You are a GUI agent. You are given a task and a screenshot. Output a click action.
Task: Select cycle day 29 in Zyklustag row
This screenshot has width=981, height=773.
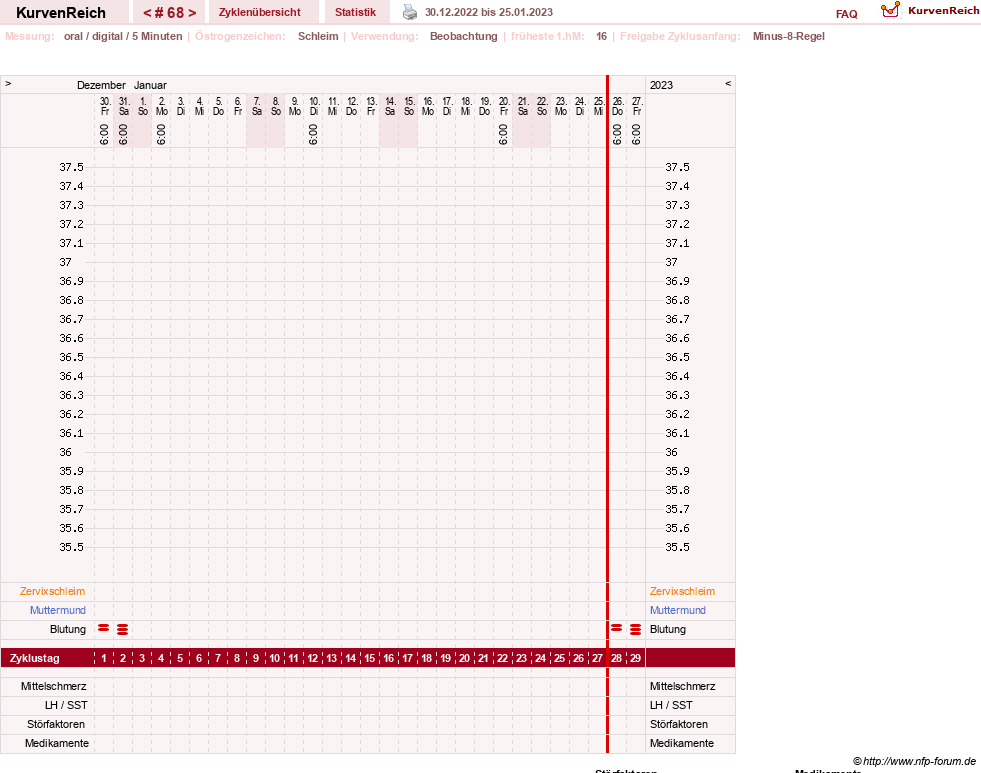coord(636,658)
